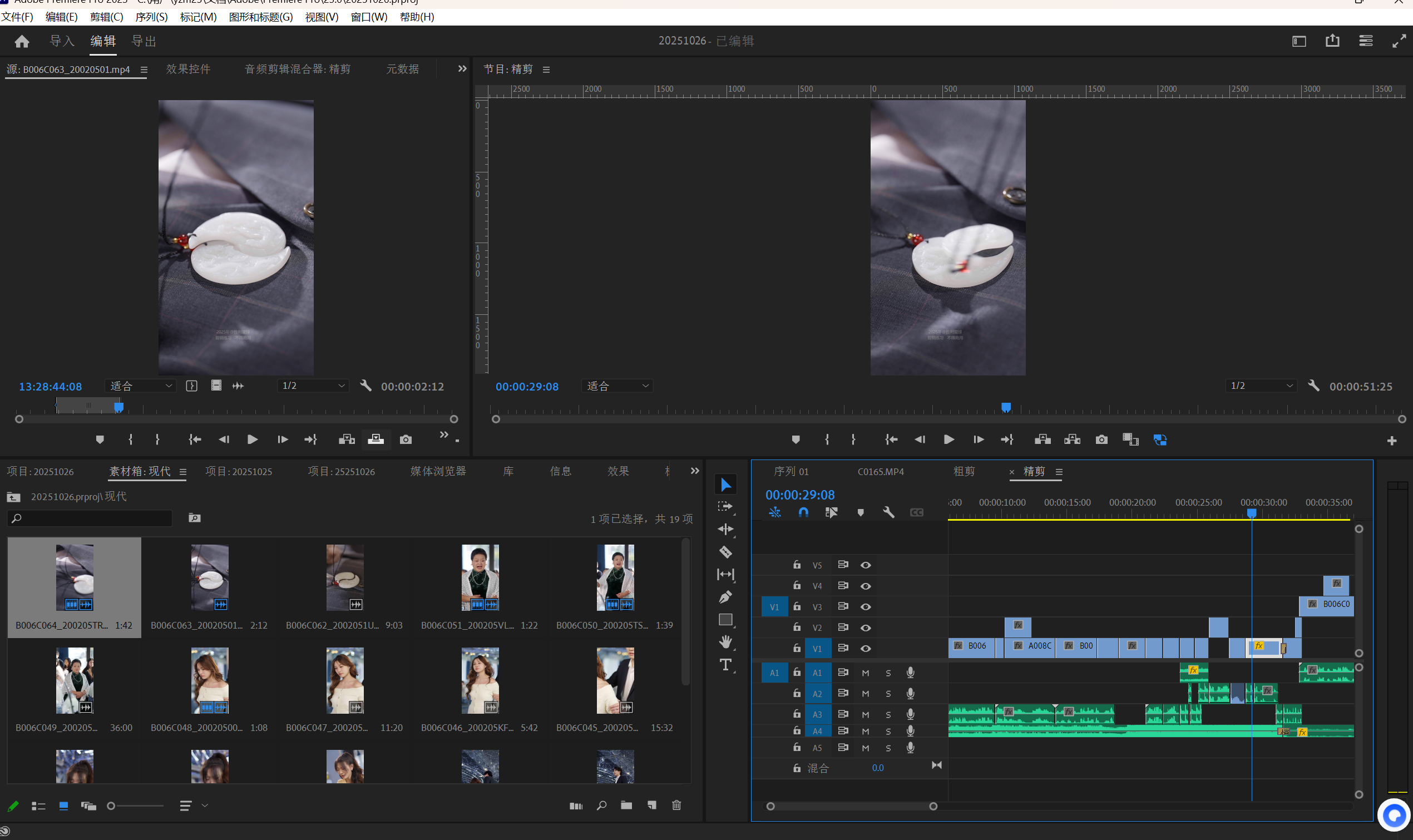Click the Overwrite button in Source monitor
The width and height of the screenshot is (1413, 840).
(x=376, y=440)
